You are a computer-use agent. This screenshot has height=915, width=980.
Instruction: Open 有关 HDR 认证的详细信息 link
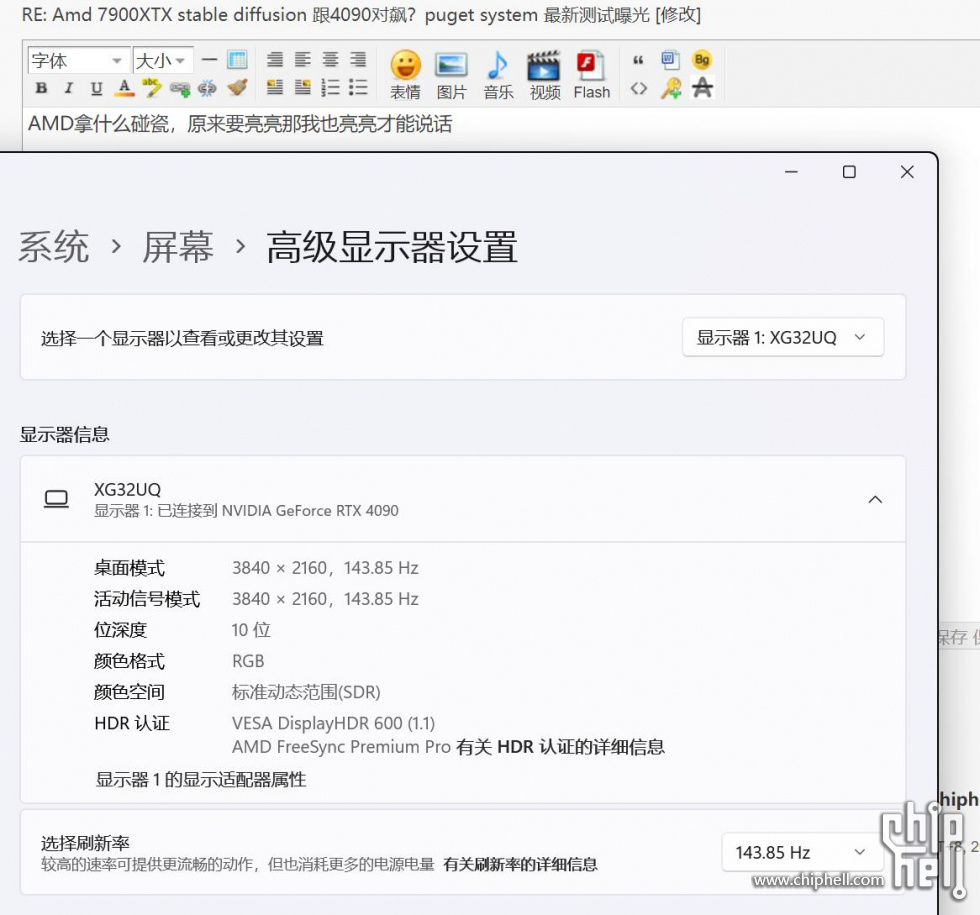click(561, 747)
